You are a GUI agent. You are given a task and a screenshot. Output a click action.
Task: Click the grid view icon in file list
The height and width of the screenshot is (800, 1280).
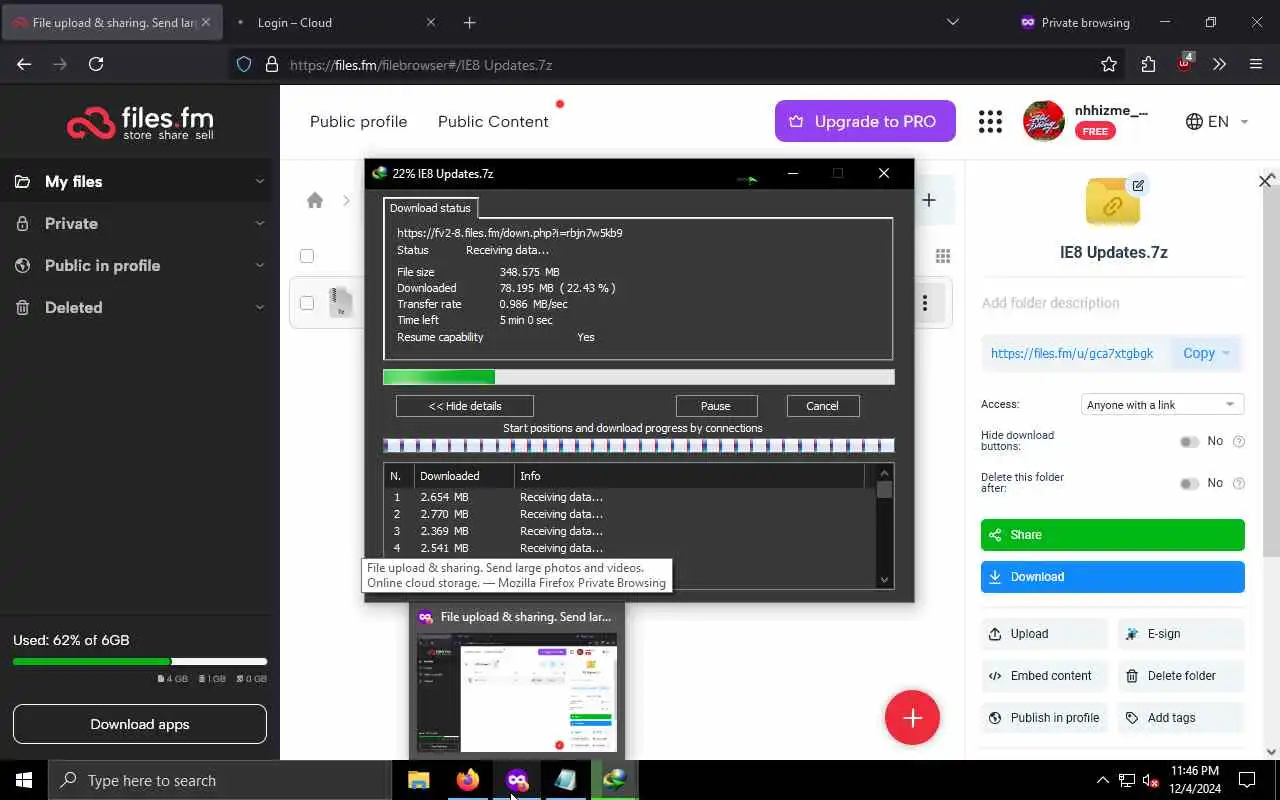point(941,255)
